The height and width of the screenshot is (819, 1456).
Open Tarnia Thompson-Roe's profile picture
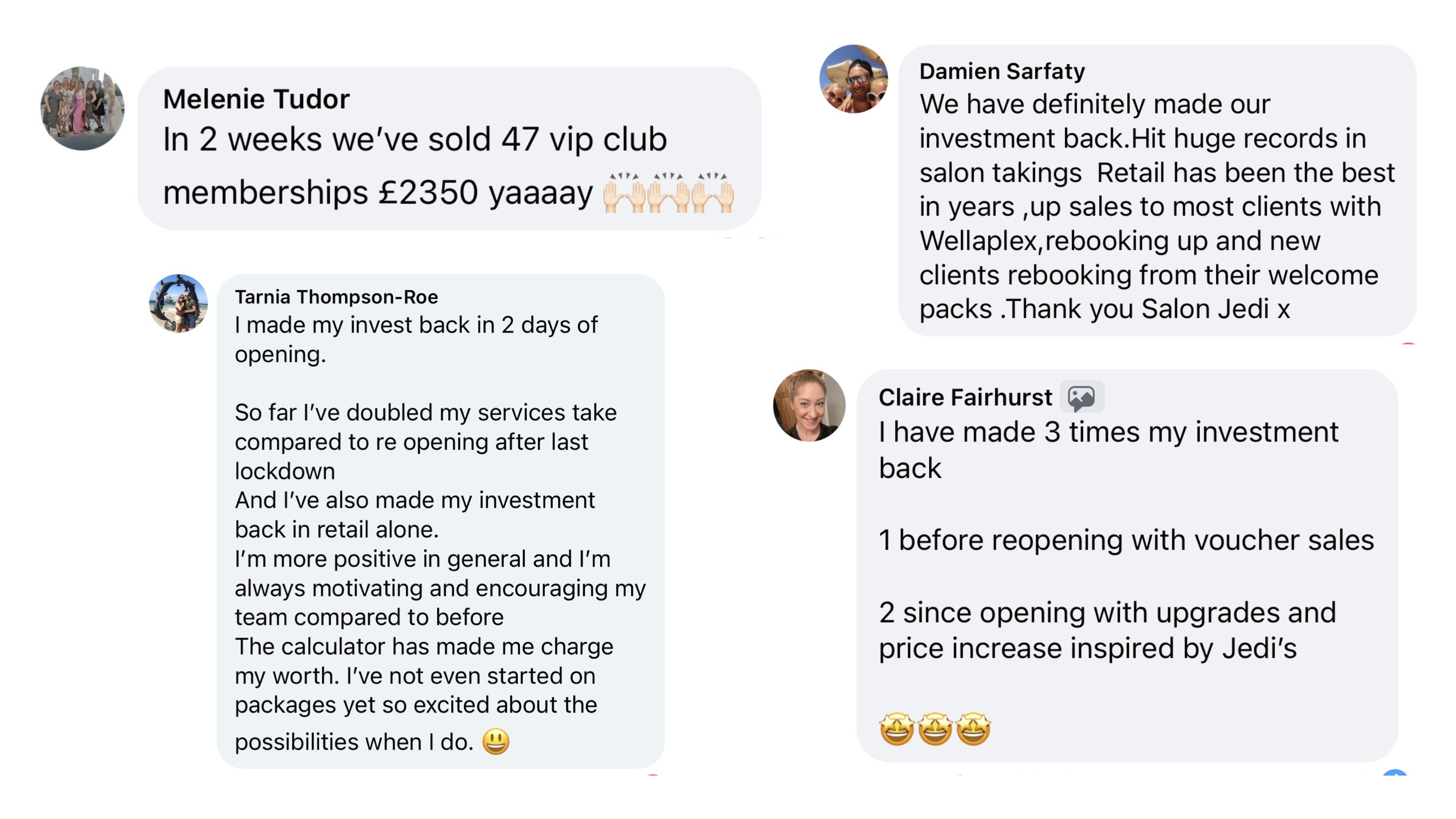click(x=179, y=303)
